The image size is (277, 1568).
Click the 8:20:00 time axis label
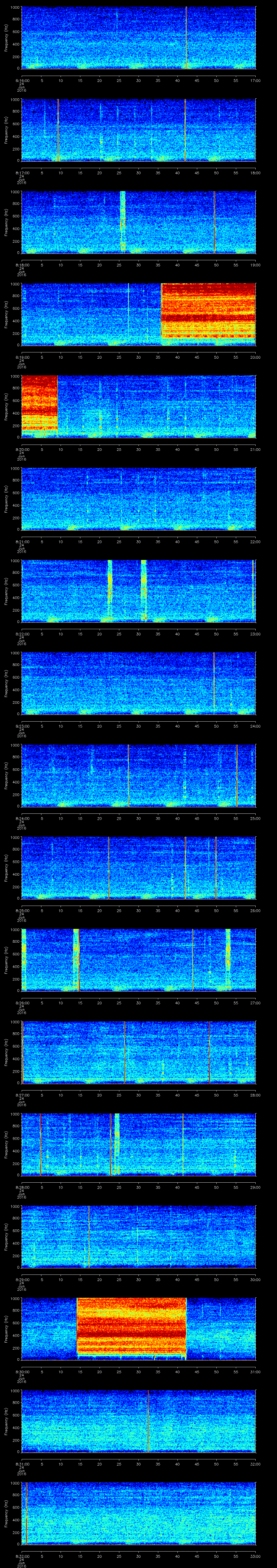click(x=22, y=449)
